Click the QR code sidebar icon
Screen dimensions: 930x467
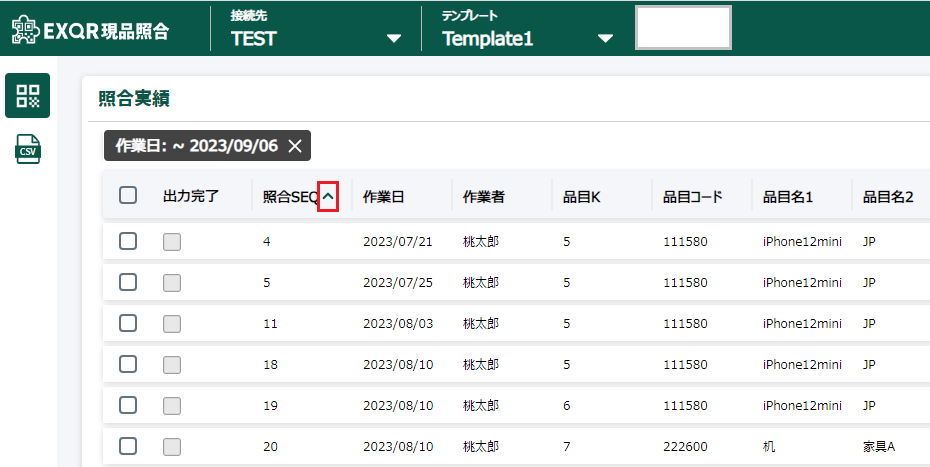click(28, 96)
